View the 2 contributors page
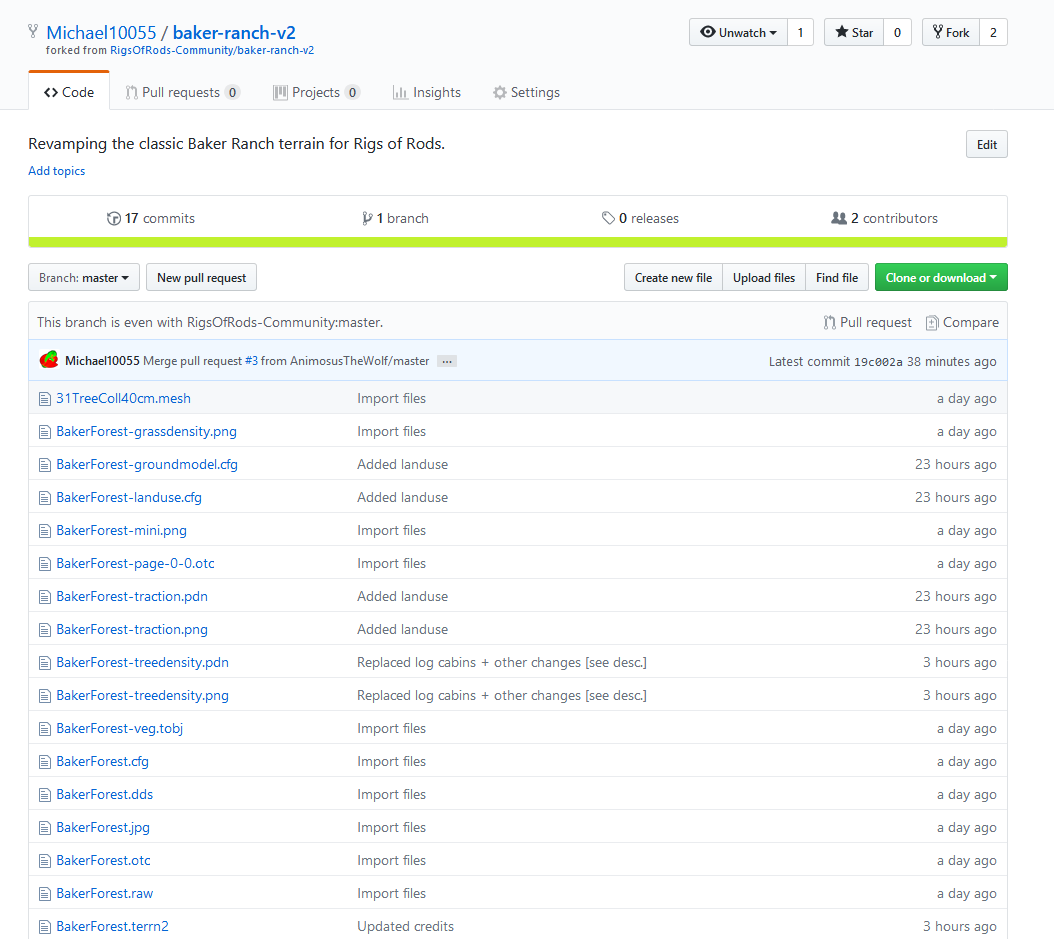 (x=885, y=218)
